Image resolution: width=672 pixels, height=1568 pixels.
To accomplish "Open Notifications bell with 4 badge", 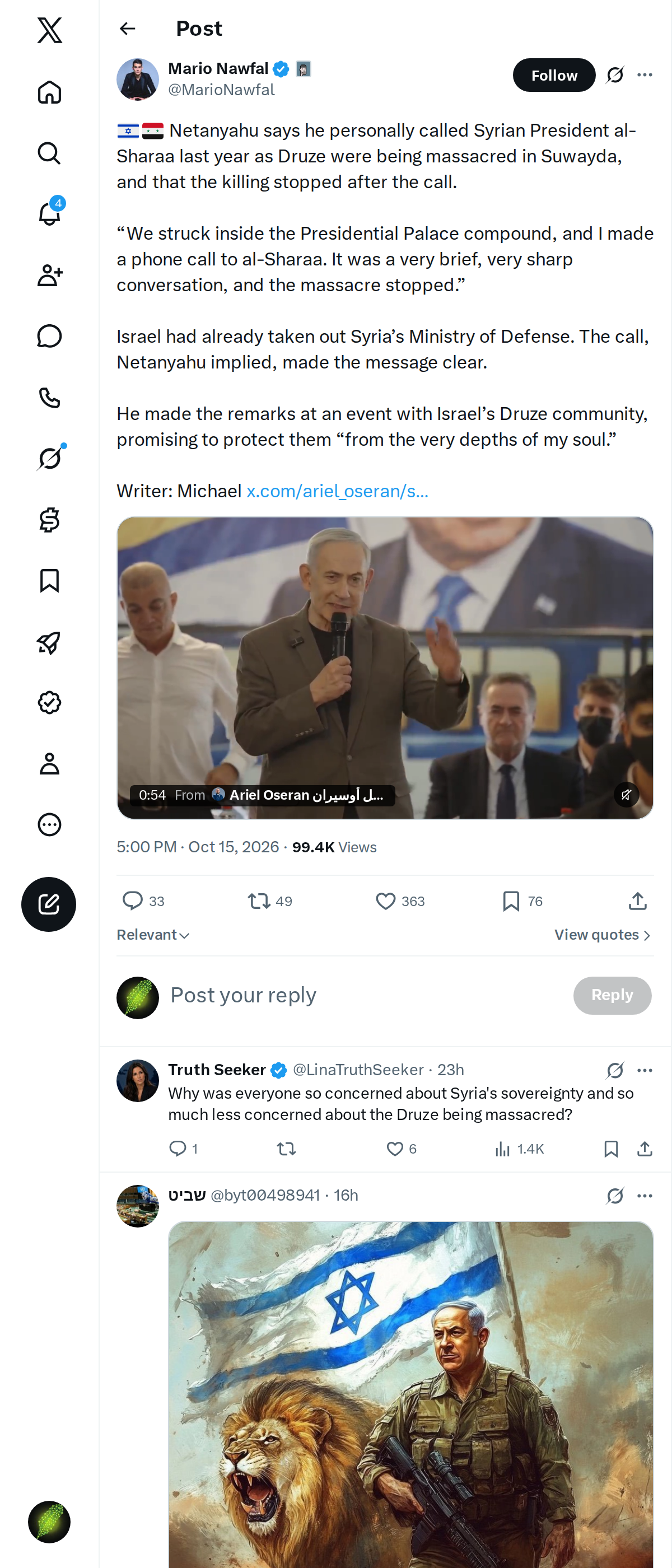I will [x=49, y=214].
